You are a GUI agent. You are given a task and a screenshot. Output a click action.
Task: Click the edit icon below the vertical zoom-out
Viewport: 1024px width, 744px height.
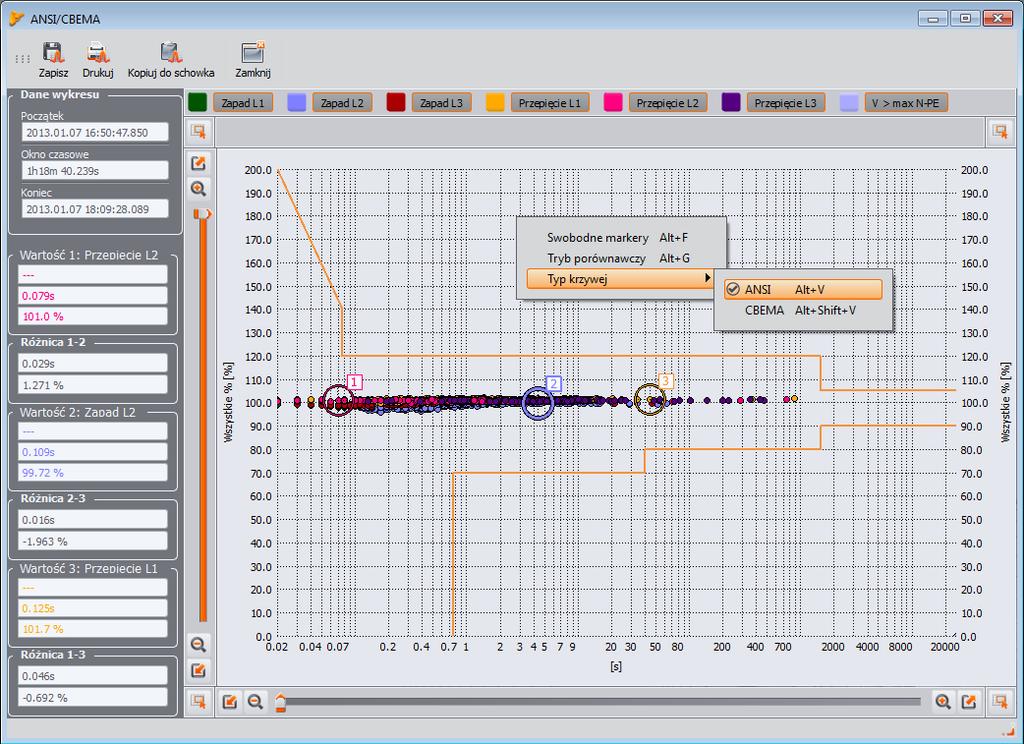pyautogui.click(x=199, y=670)
